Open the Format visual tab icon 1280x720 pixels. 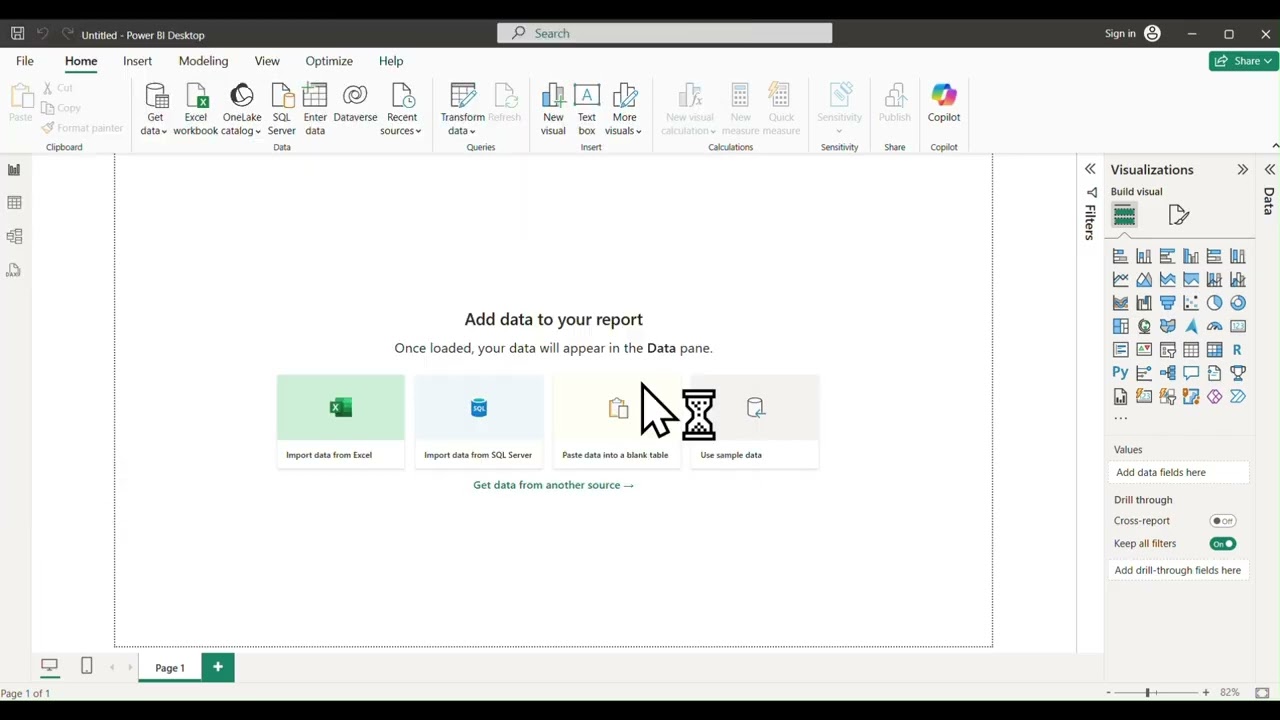1178,215
